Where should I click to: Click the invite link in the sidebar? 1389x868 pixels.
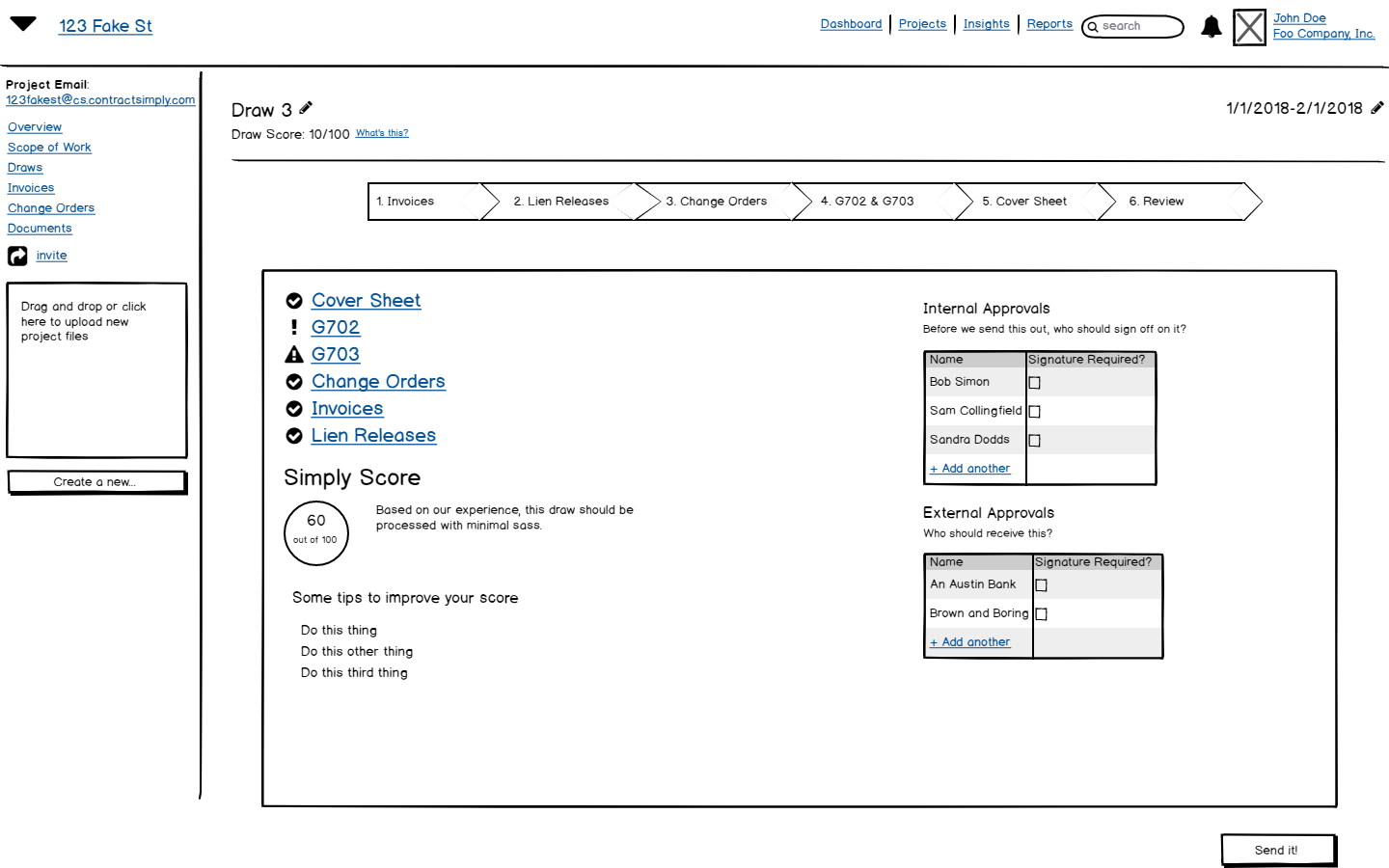[x=51, y=256]
